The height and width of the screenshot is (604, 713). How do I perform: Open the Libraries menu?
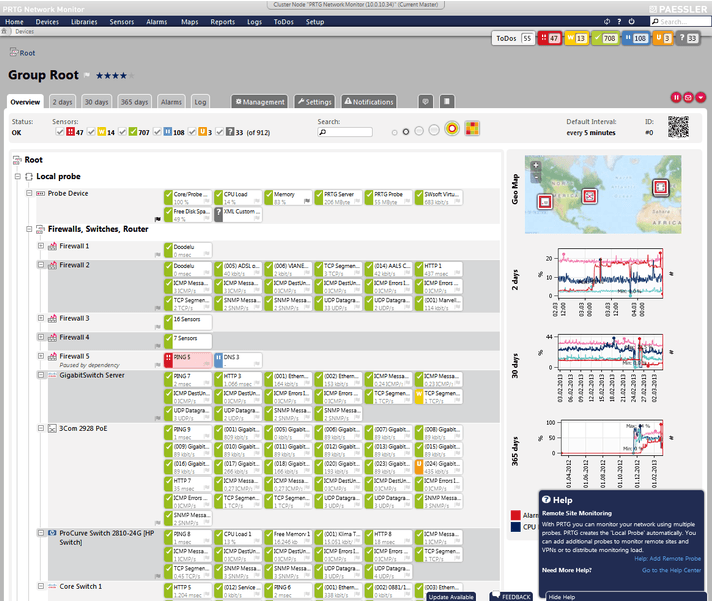84,22
